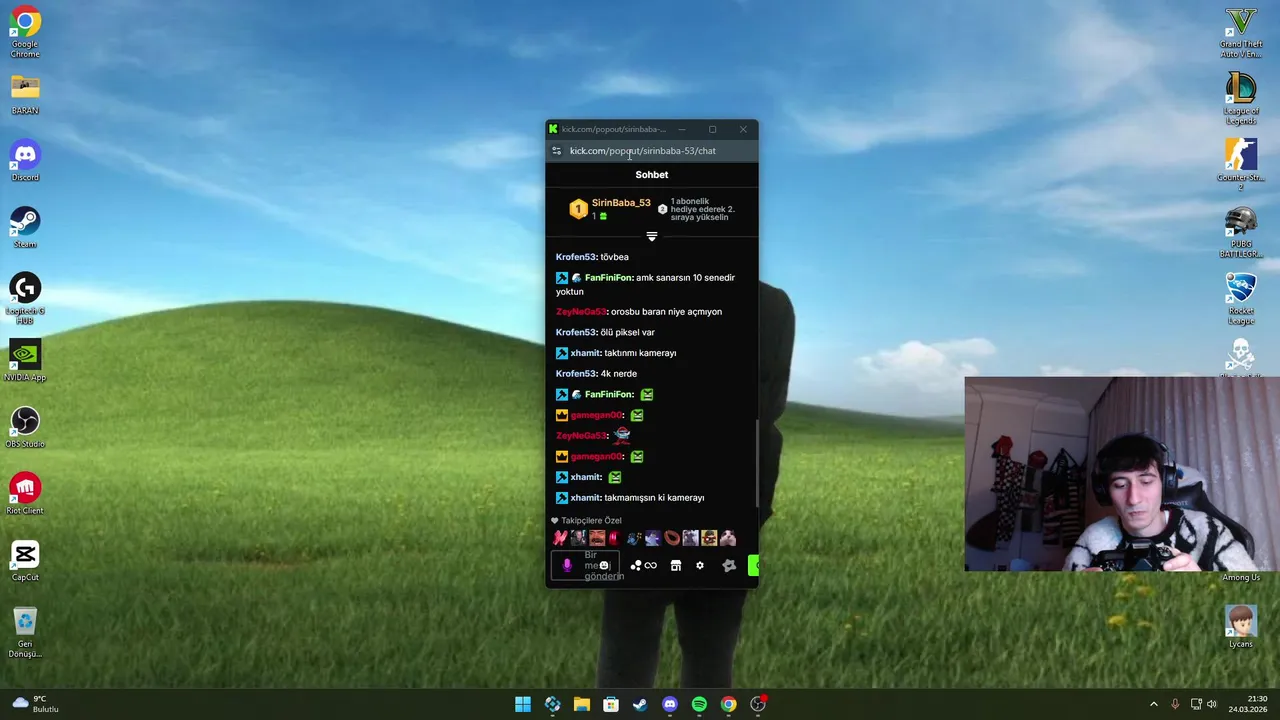Launch Counter-Strike 2 desktop shortcut
1280x720 pixels.
1241,165
